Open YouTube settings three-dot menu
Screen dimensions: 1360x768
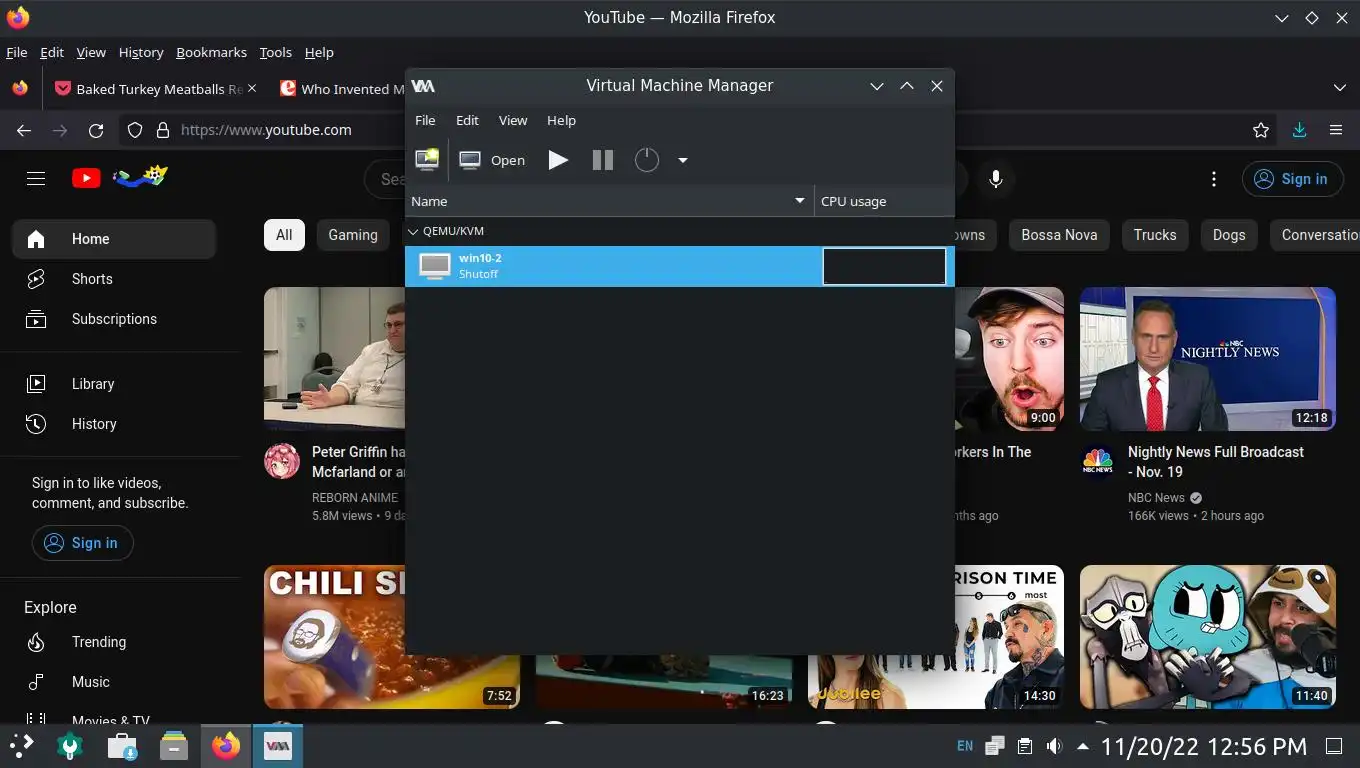(x=1214, y=179)
